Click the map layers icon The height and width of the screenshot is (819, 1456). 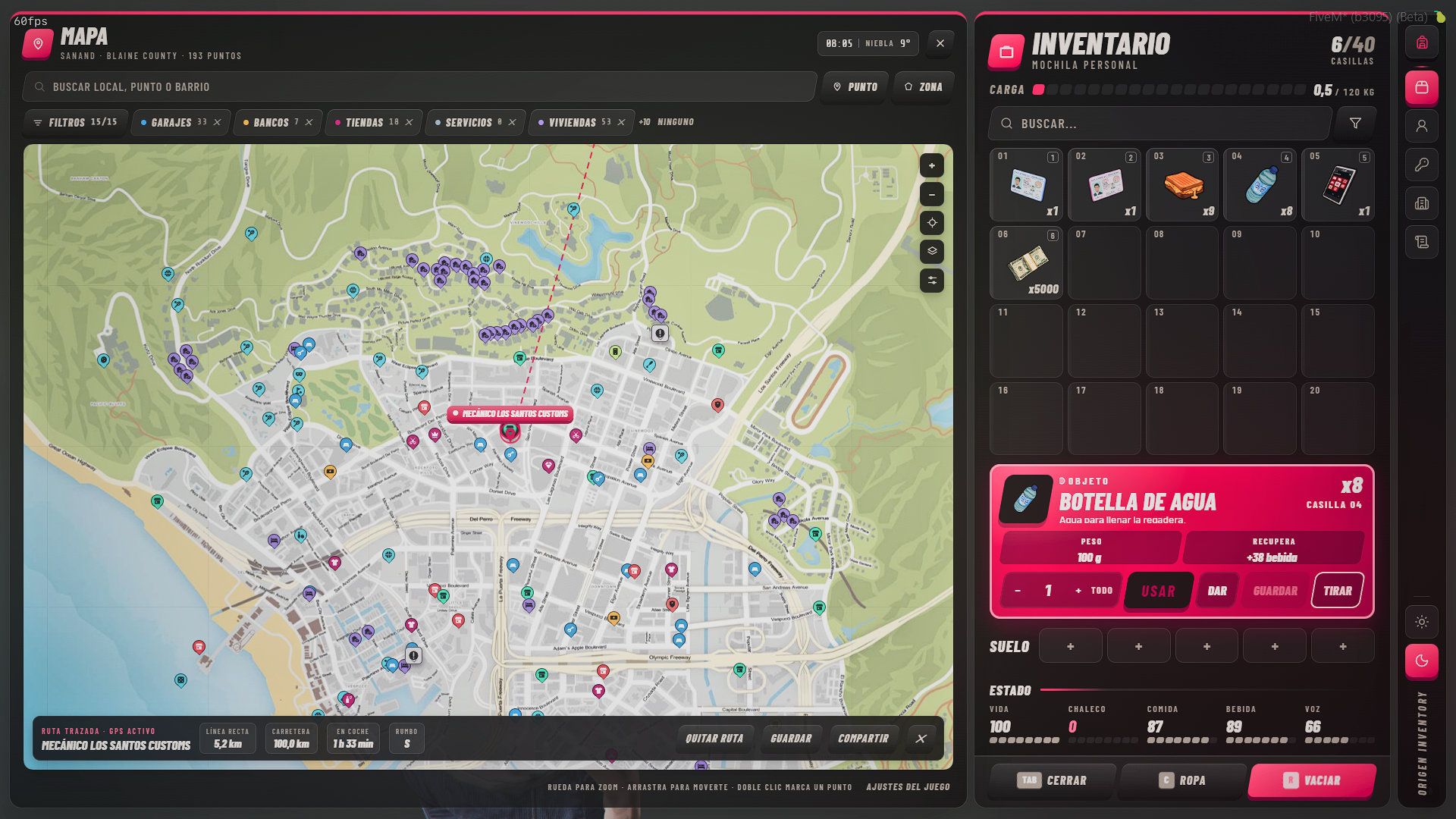click(932, 252)
